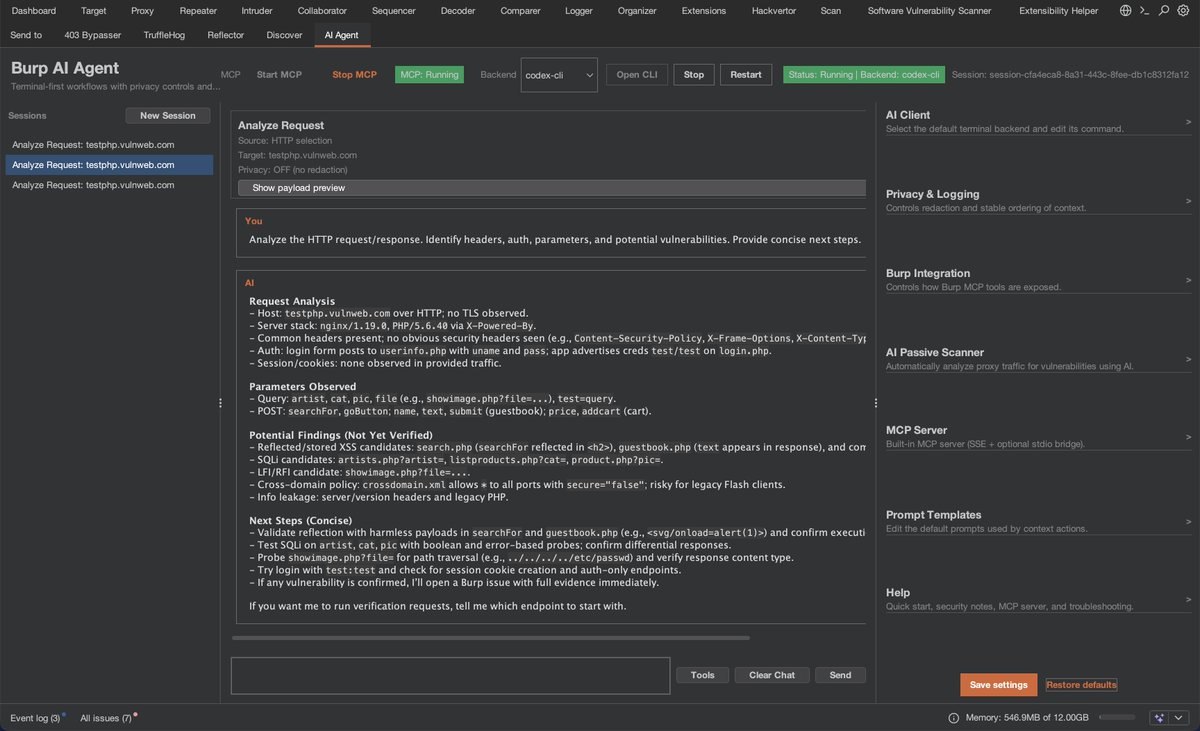Switch to the Intruder tab
Screen dimensions: 1200x731
coord(257,11)
